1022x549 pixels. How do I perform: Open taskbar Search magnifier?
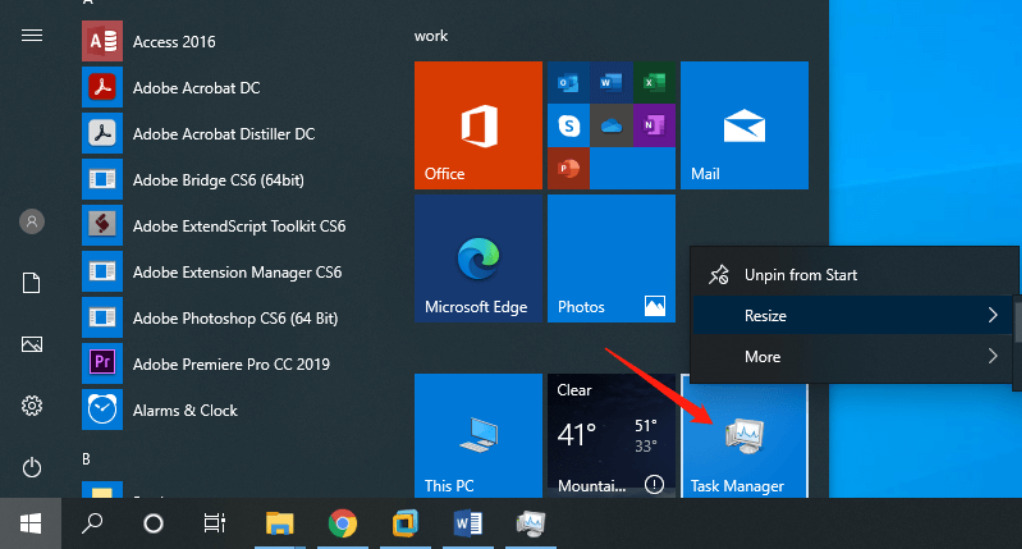point(92,523)
